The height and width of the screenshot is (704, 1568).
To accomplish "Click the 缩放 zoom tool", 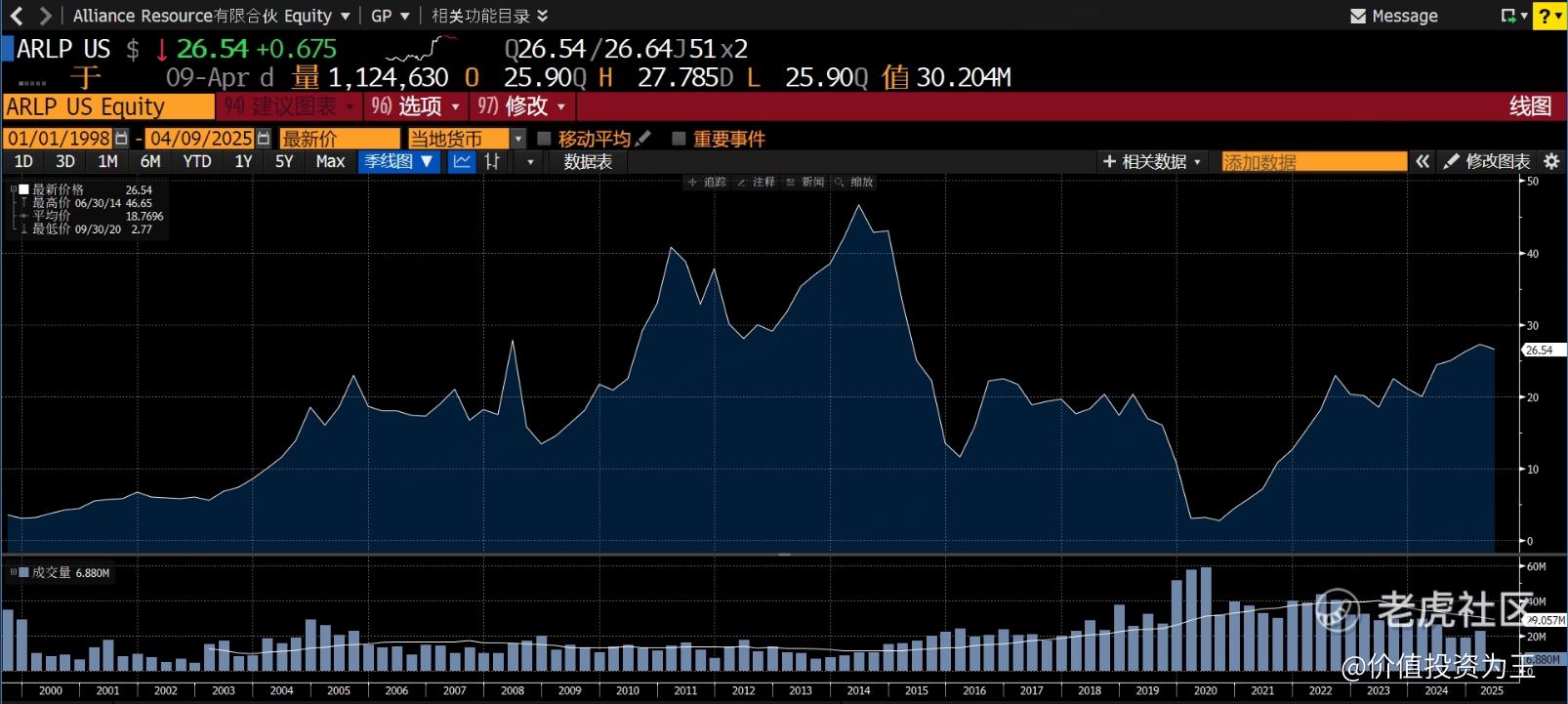I will click(854, 183).
